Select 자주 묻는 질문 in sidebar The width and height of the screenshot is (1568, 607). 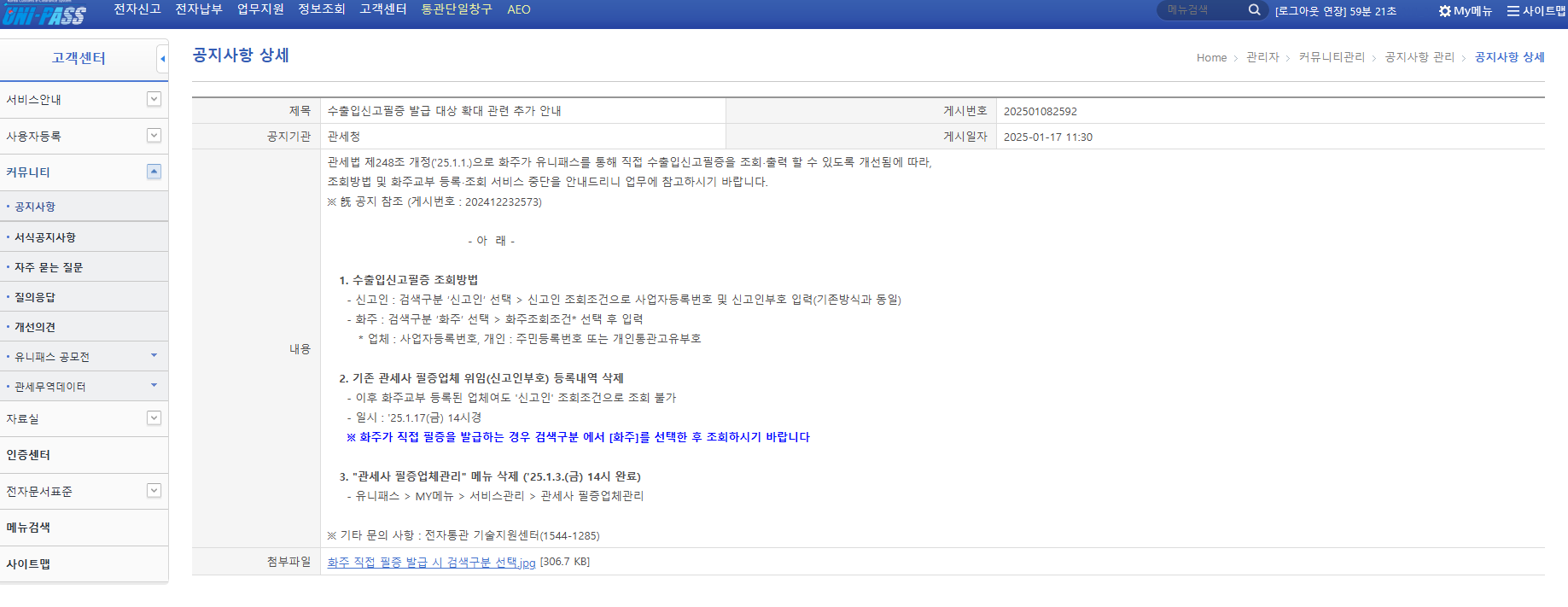point(49,267)
